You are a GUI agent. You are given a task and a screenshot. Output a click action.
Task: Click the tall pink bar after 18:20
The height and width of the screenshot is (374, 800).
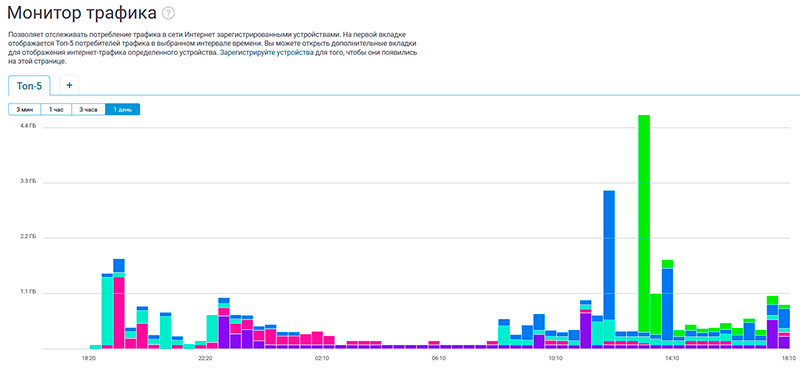(119, 313)
